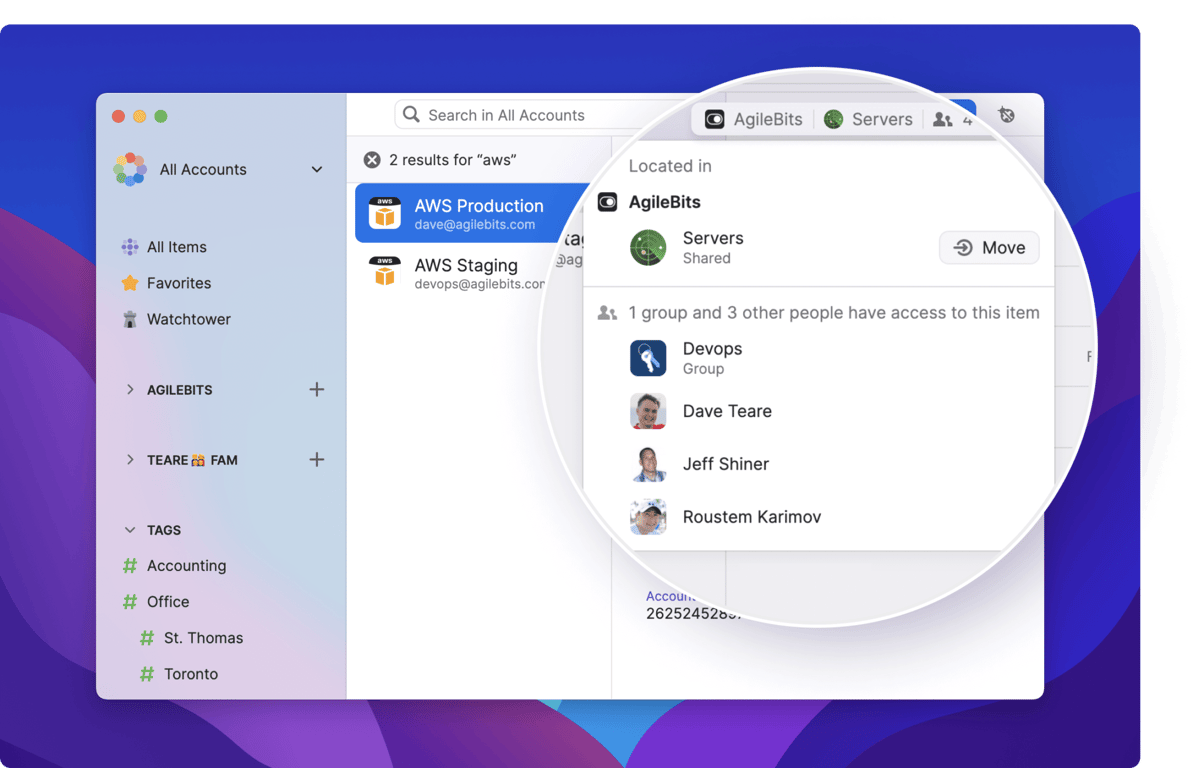Select All Items in sidebar
The width and height of the screenshot is (1204, 768).
coord(176,247)
